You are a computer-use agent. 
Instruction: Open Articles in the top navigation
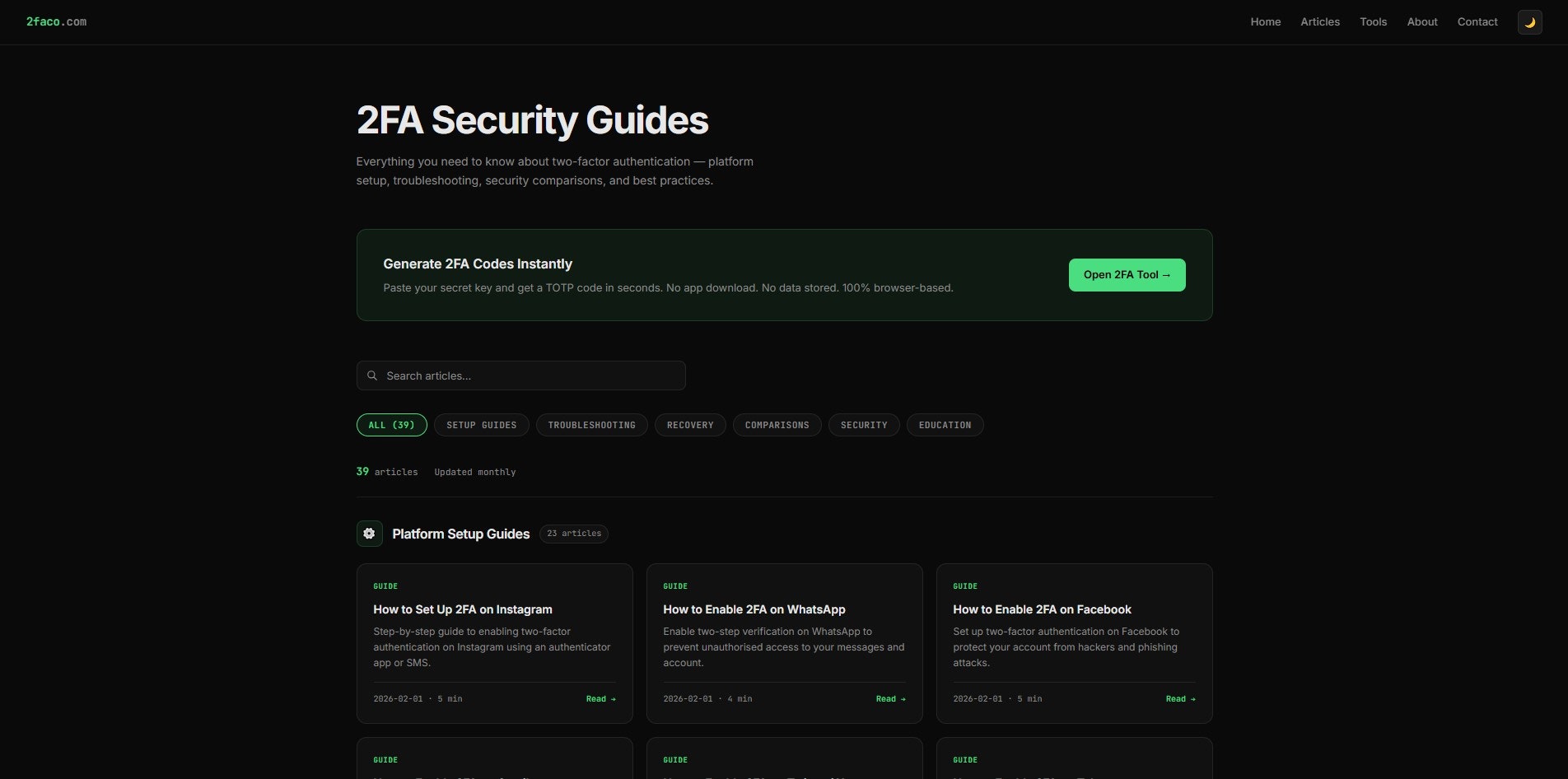click(x=1320, y=22)
